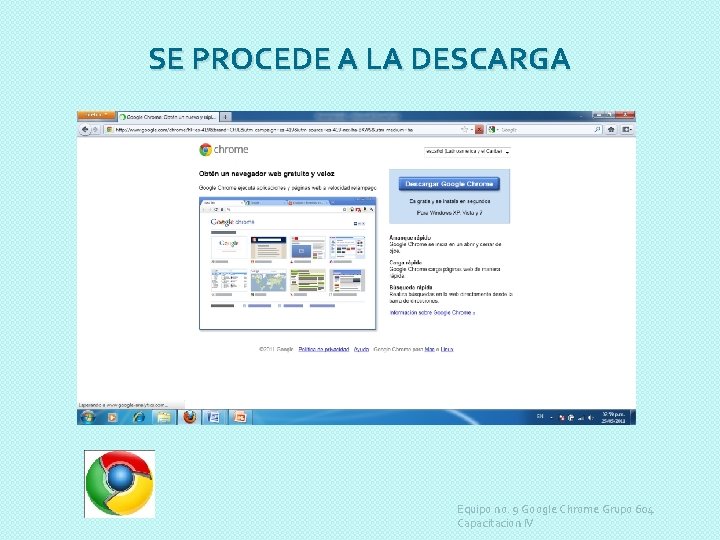The width and height of the screenshot is (720, 540).
Task: Go to the Firefox home page icon
Action: 611,130
